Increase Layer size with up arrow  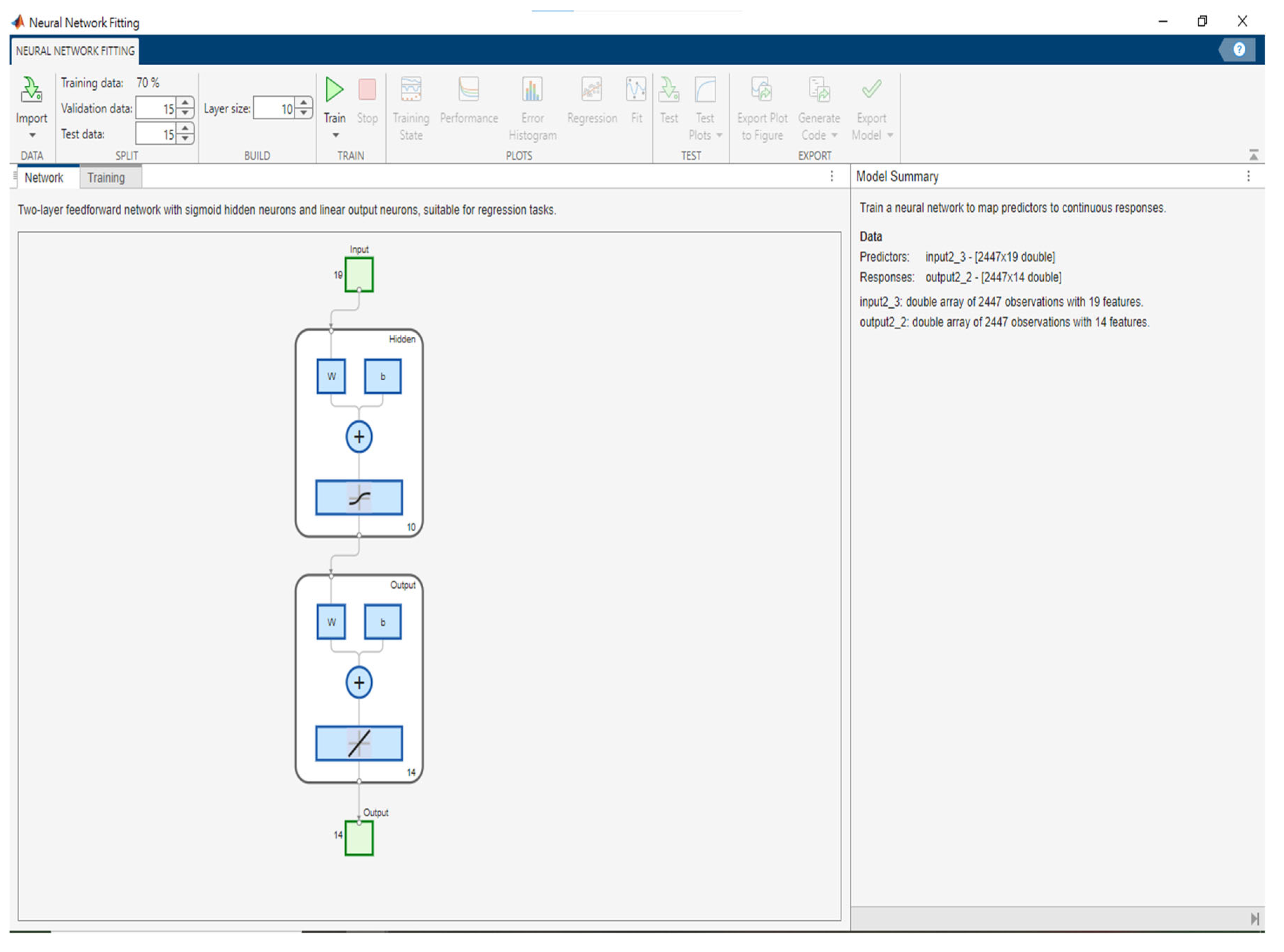303,103
